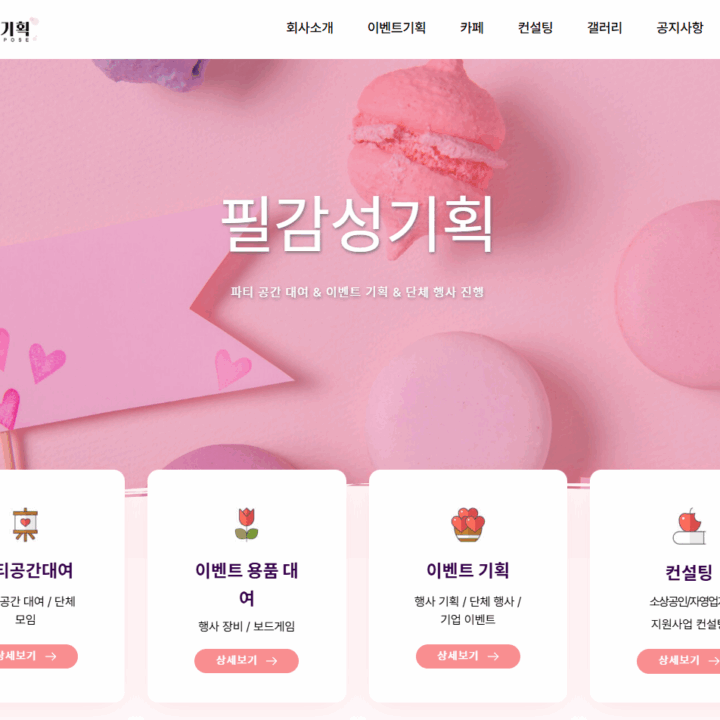Go to the 카페 menu
The image size is (720, 720).
(472, 28)
